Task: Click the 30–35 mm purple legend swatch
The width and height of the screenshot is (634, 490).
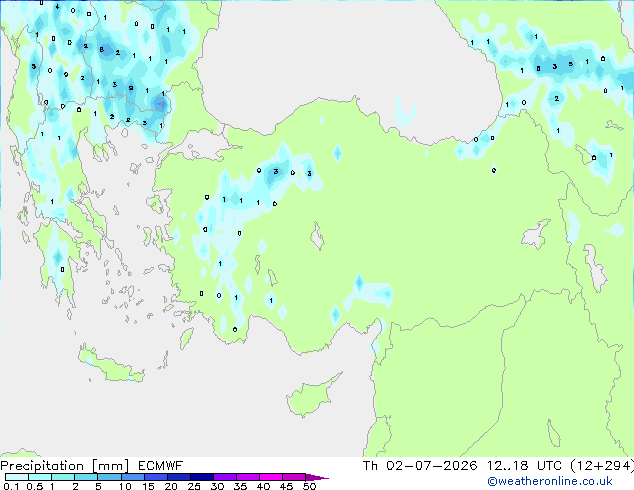Action: [x=225, y=477]
